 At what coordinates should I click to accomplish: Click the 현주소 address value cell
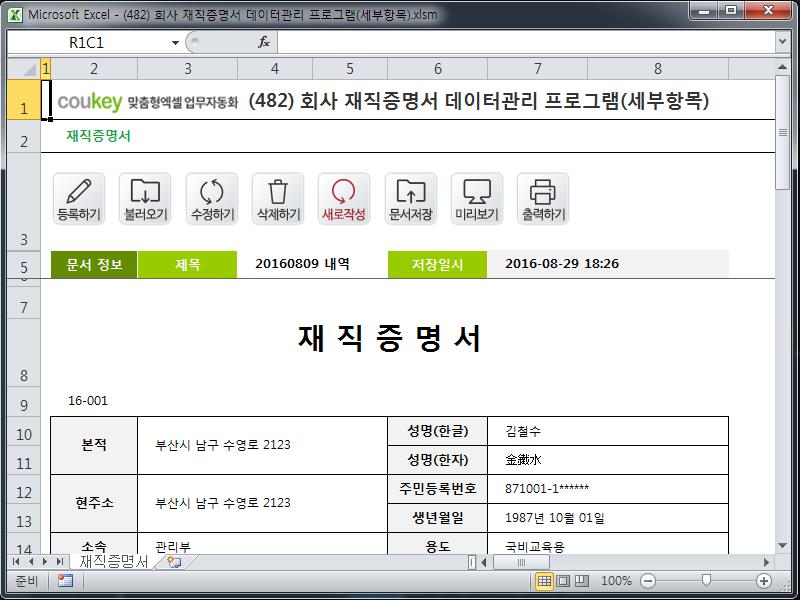tap(262, 504)
